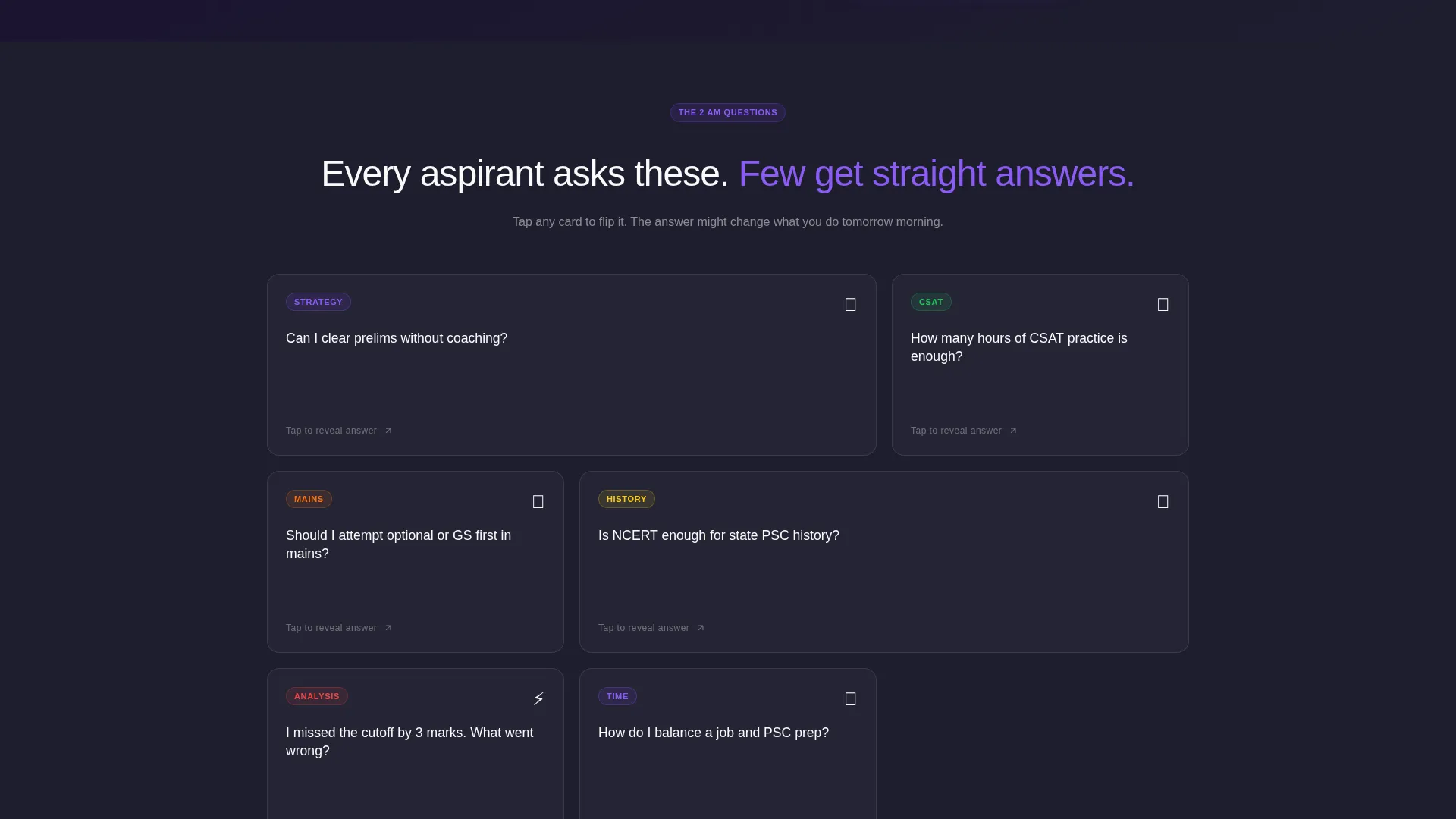Flip the 'Can I clear prelims without coaching?' card
The width and height of the screenshot is (1456, 819).
pyautogui.click(x=572, y=365)
